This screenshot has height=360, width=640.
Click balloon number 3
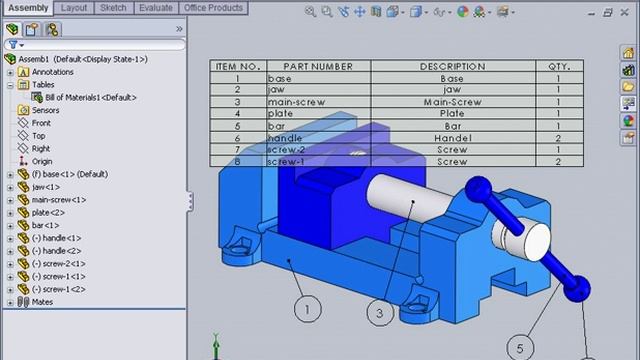point(380,313)
